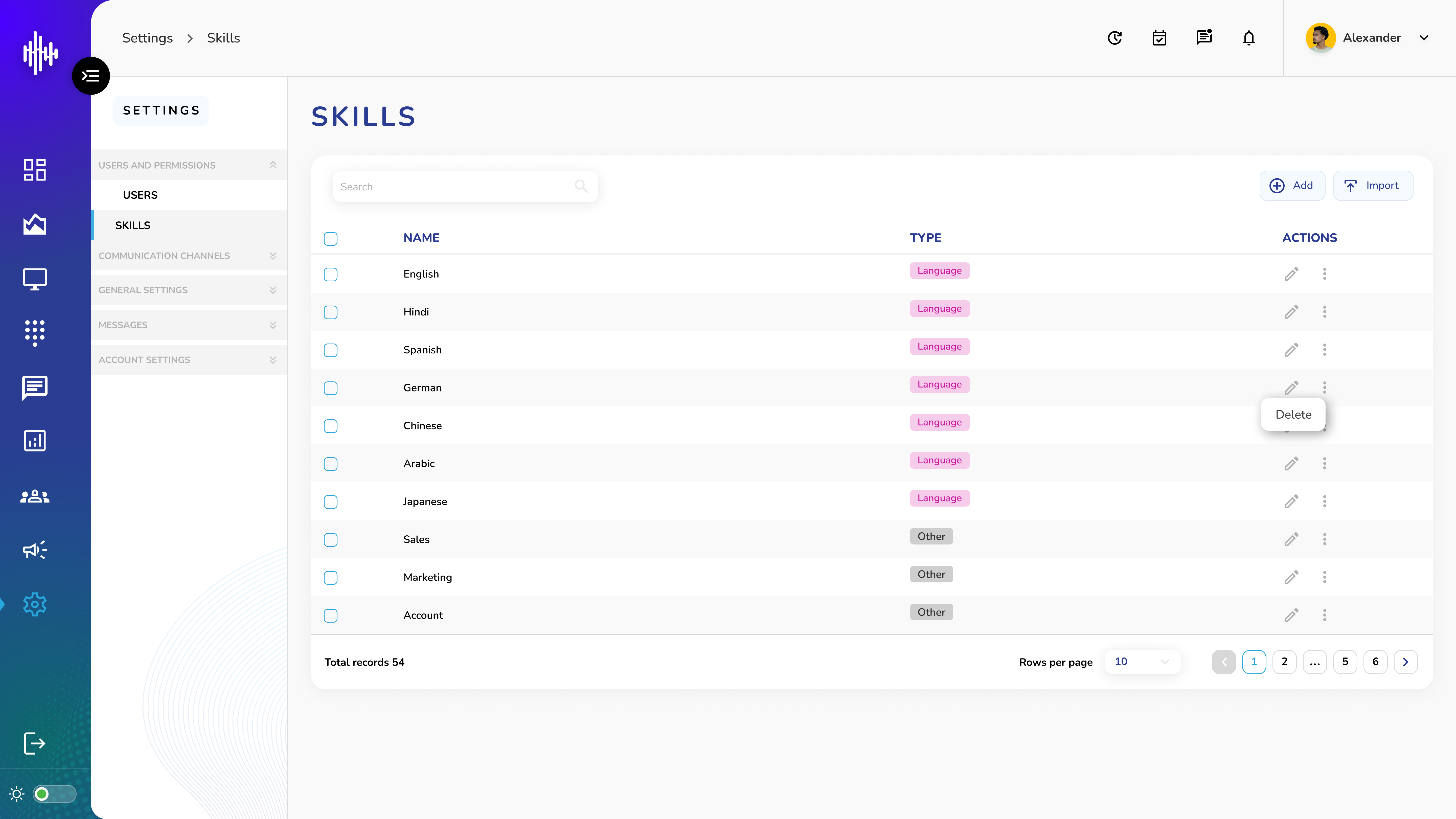Open more options for Account row
The image size is (1456, 819).
pyautogui.click(x=1324, y=615)
